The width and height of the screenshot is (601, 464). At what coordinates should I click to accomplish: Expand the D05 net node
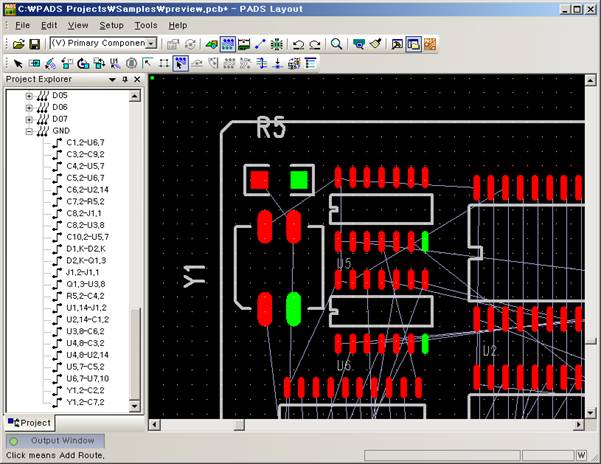tap(29, 96)
